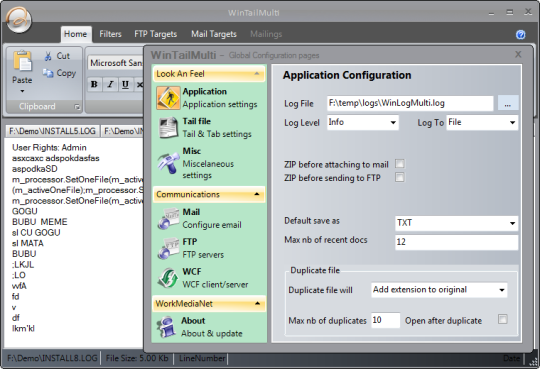This screenshot has width=540, height=369.
Task: Enable ZIP before attaching to mail
Action: point(399,164)
